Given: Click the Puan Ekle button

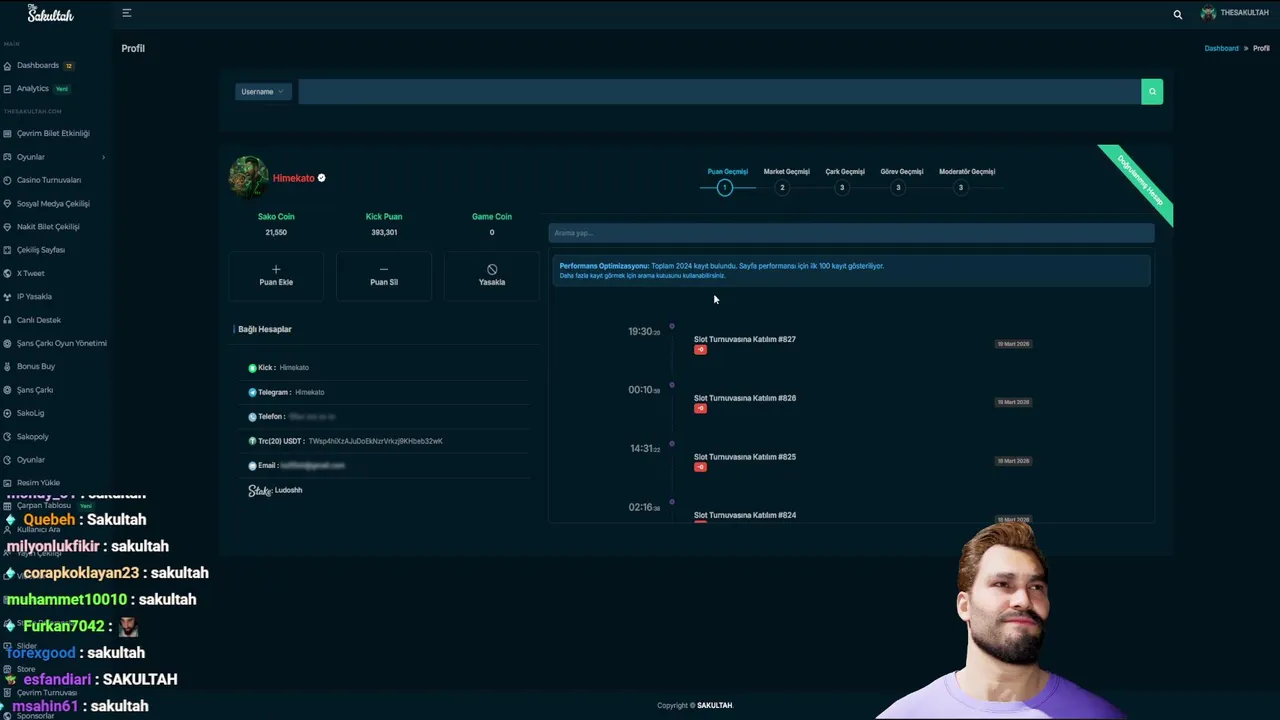Looking at the screenshot, I should 276,275.
